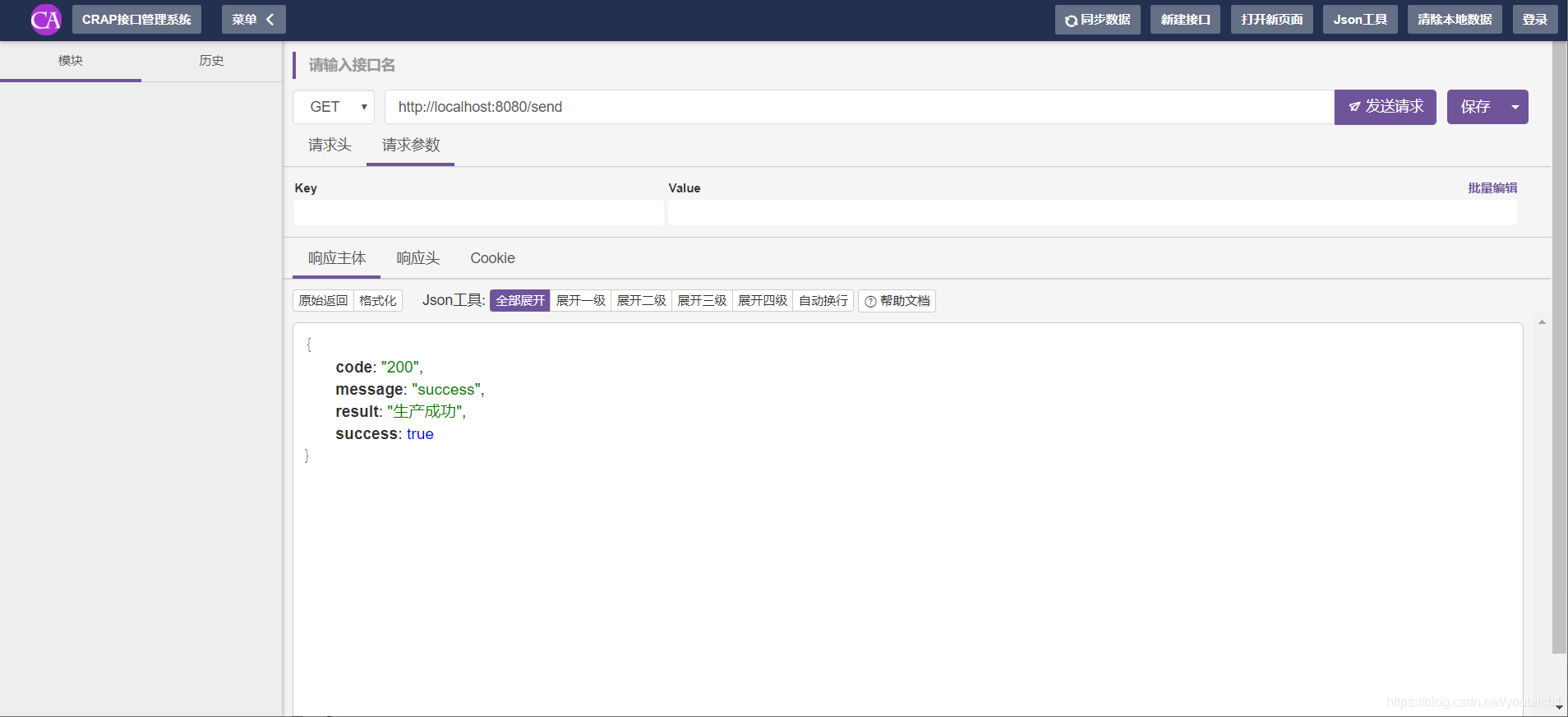
Task: Click the 批量编辑 link
Action: 1492,188
